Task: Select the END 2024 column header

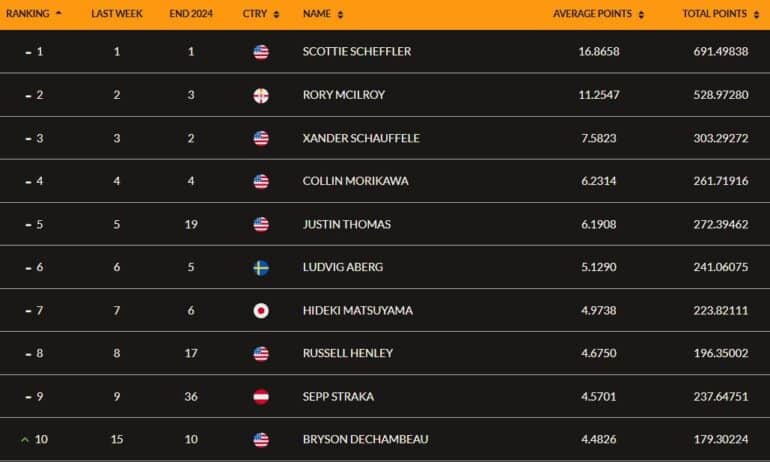Action: pyautogui.click(x=191, y=14)
